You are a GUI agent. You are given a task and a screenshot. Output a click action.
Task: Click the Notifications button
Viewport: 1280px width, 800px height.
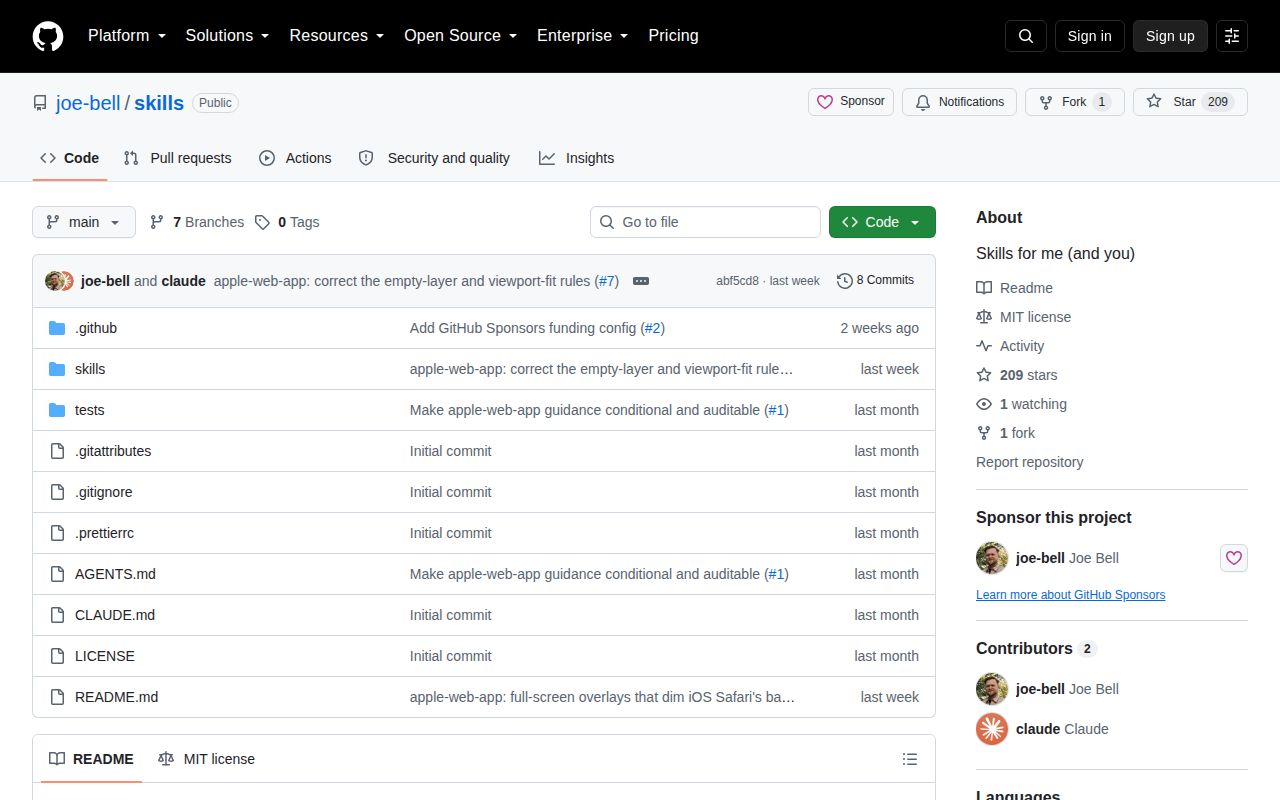pos(959,102)
